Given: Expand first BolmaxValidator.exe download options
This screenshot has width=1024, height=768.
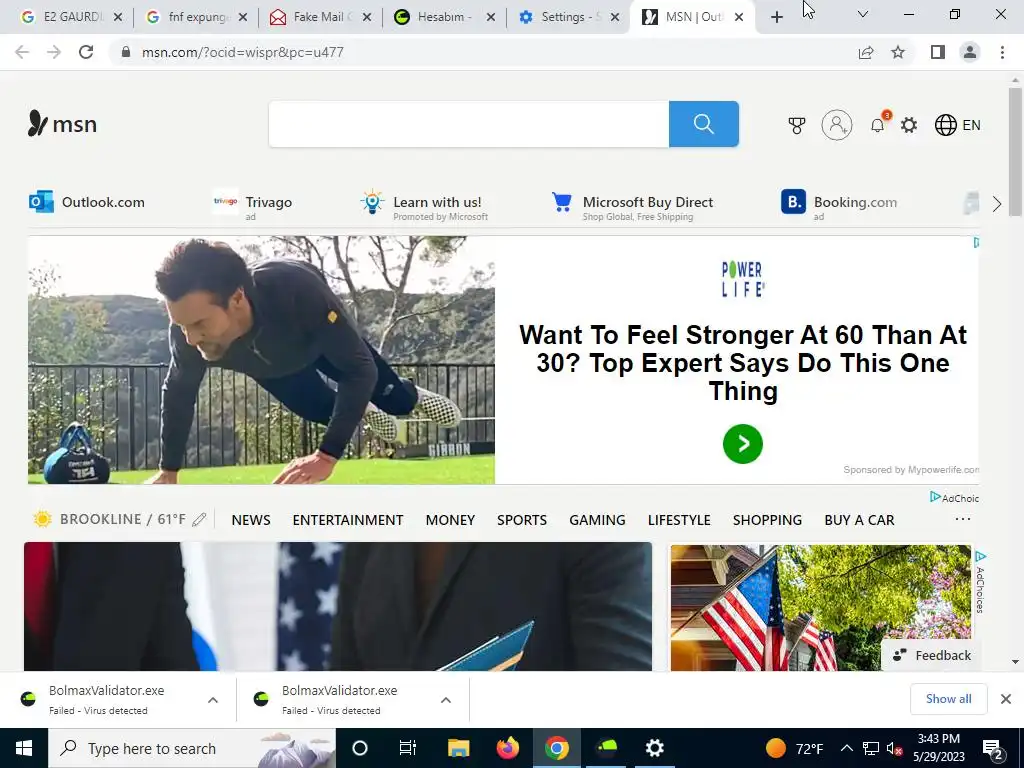Looking at the screenshot, I should point(213,700).
